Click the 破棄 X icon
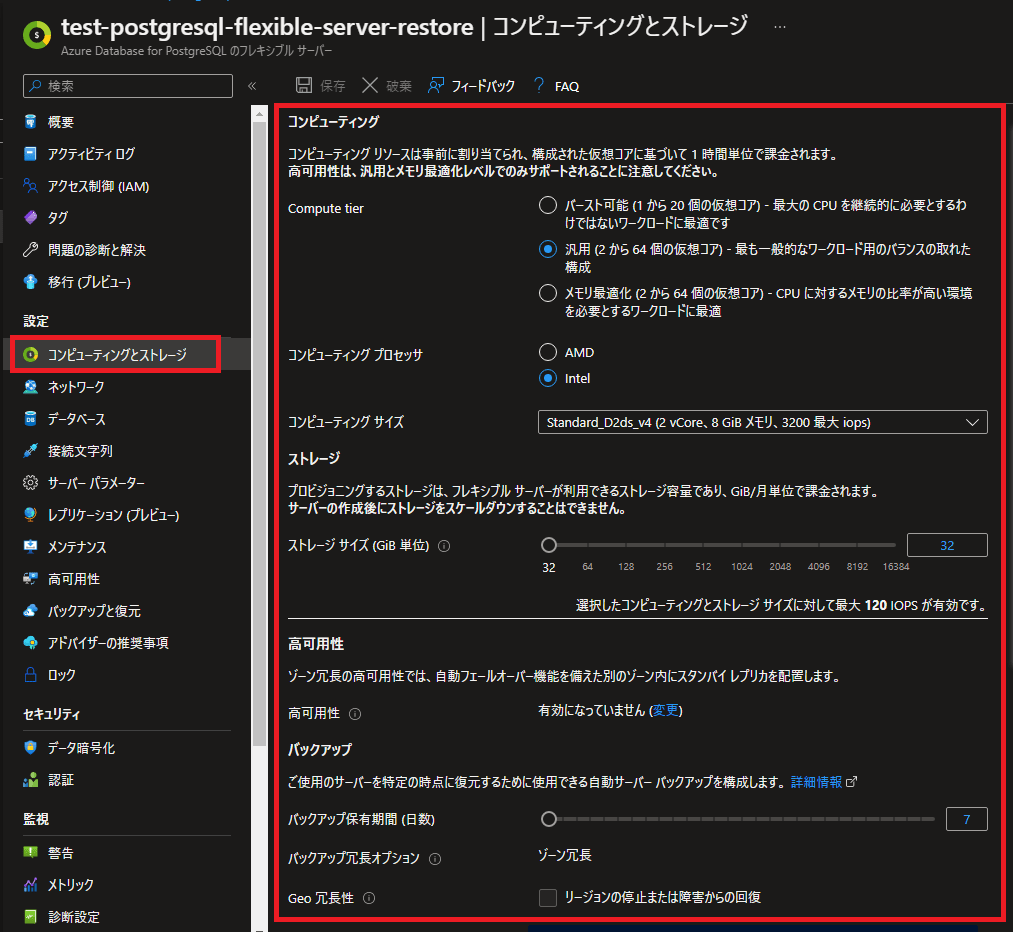 (370, 85)
